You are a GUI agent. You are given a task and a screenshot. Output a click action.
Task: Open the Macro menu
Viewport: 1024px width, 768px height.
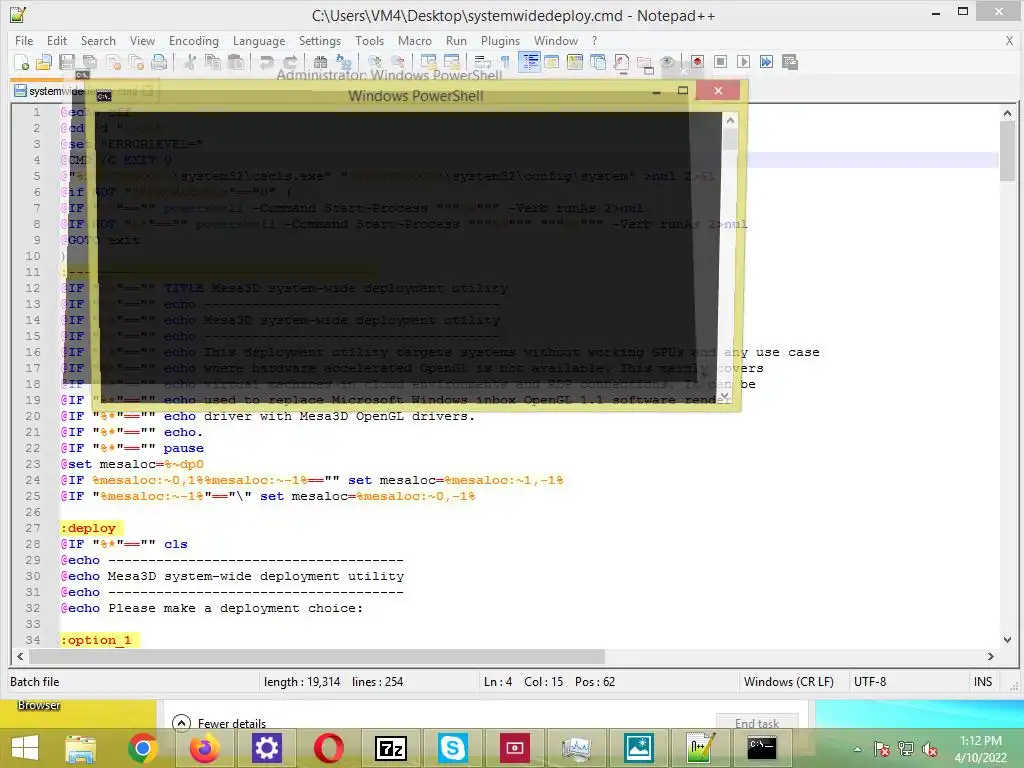pos(415,40)
